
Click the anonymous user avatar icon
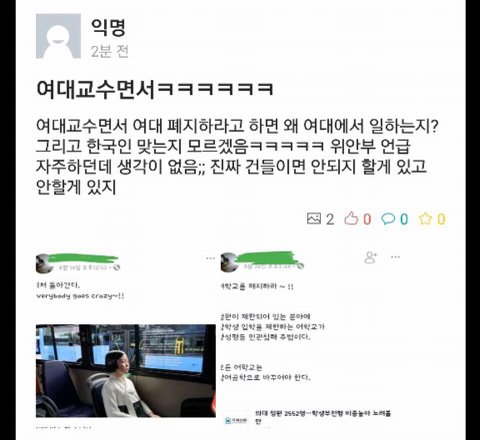[x=58, y=36]
